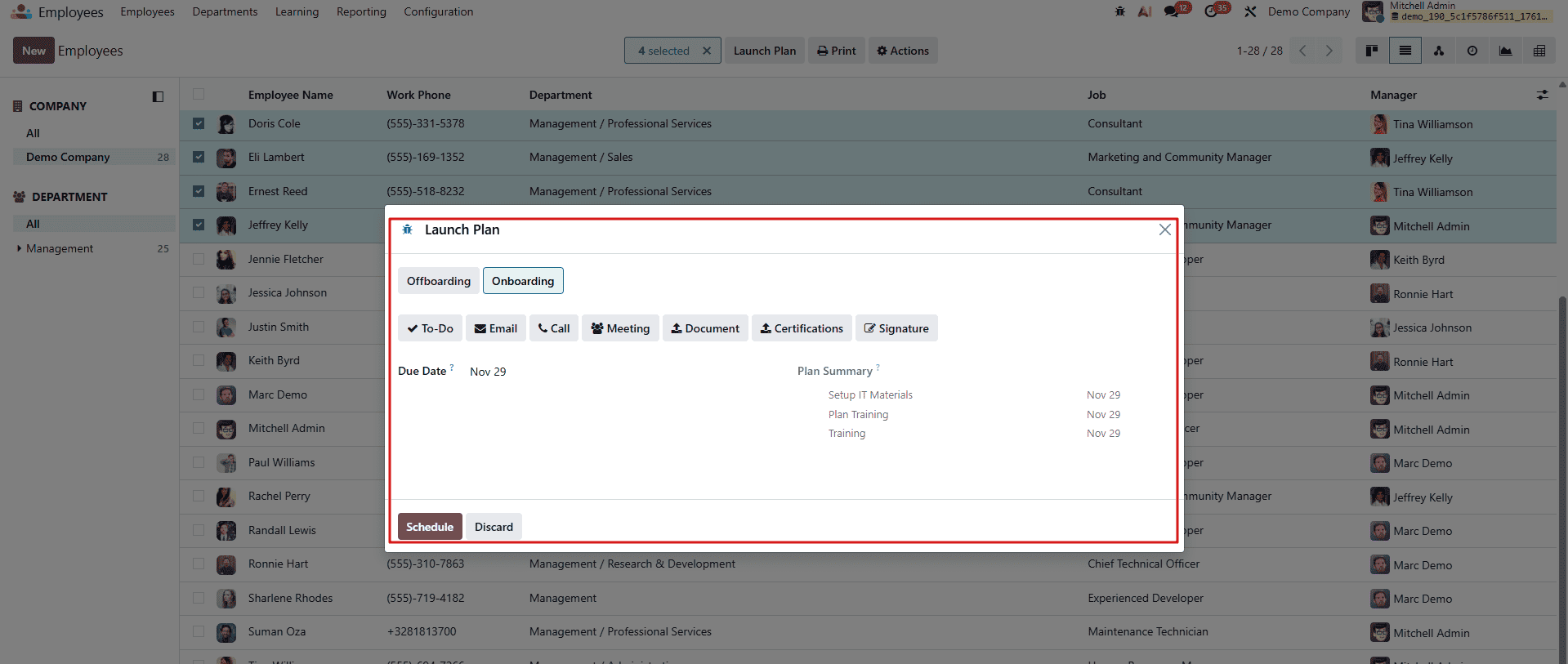Click the wrench tools icon beside Demo Company
1568x664 pixels.
tap(1250, 11)
